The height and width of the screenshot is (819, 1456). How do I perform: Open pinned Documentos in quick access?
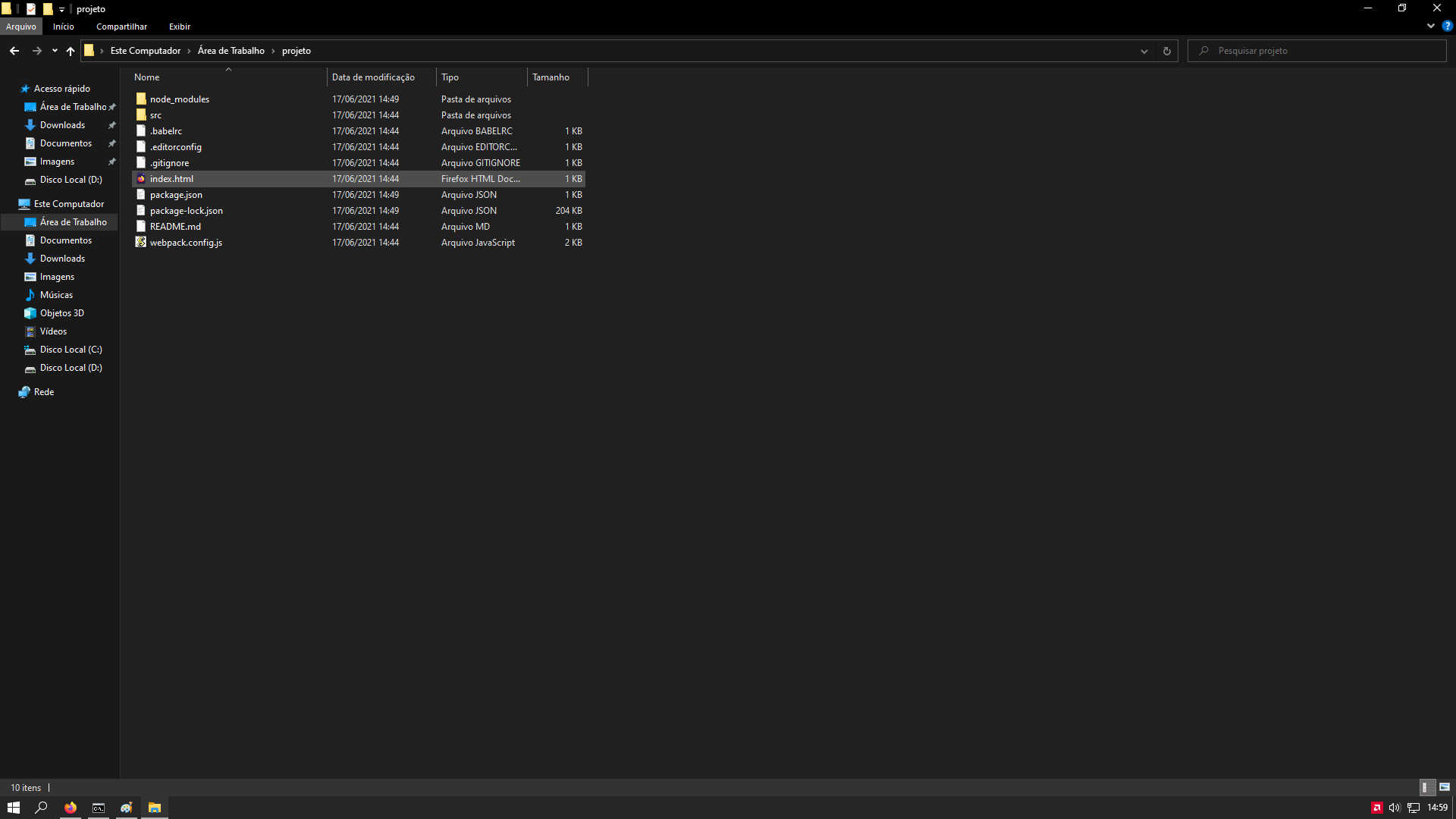pyautogui.click(x=66, y=143)
